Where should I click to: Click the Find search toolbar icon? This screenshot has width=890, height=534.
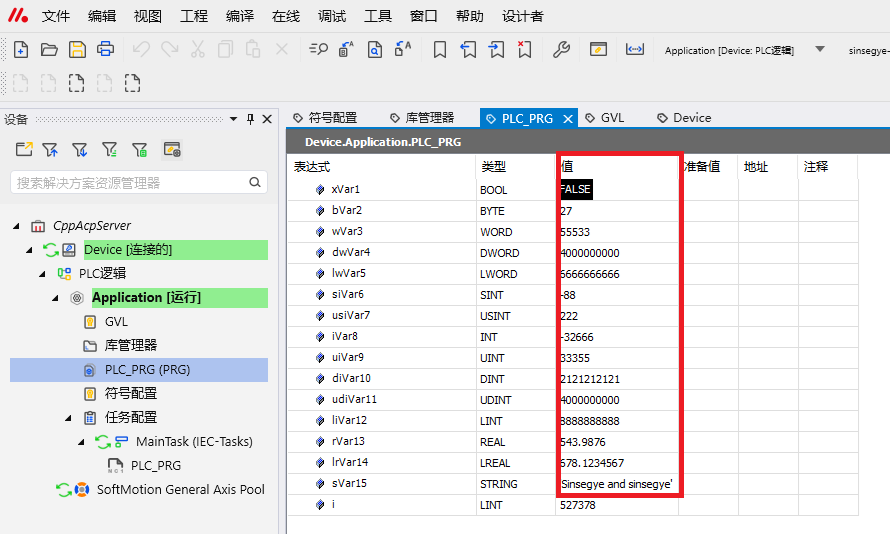point(318,49)
